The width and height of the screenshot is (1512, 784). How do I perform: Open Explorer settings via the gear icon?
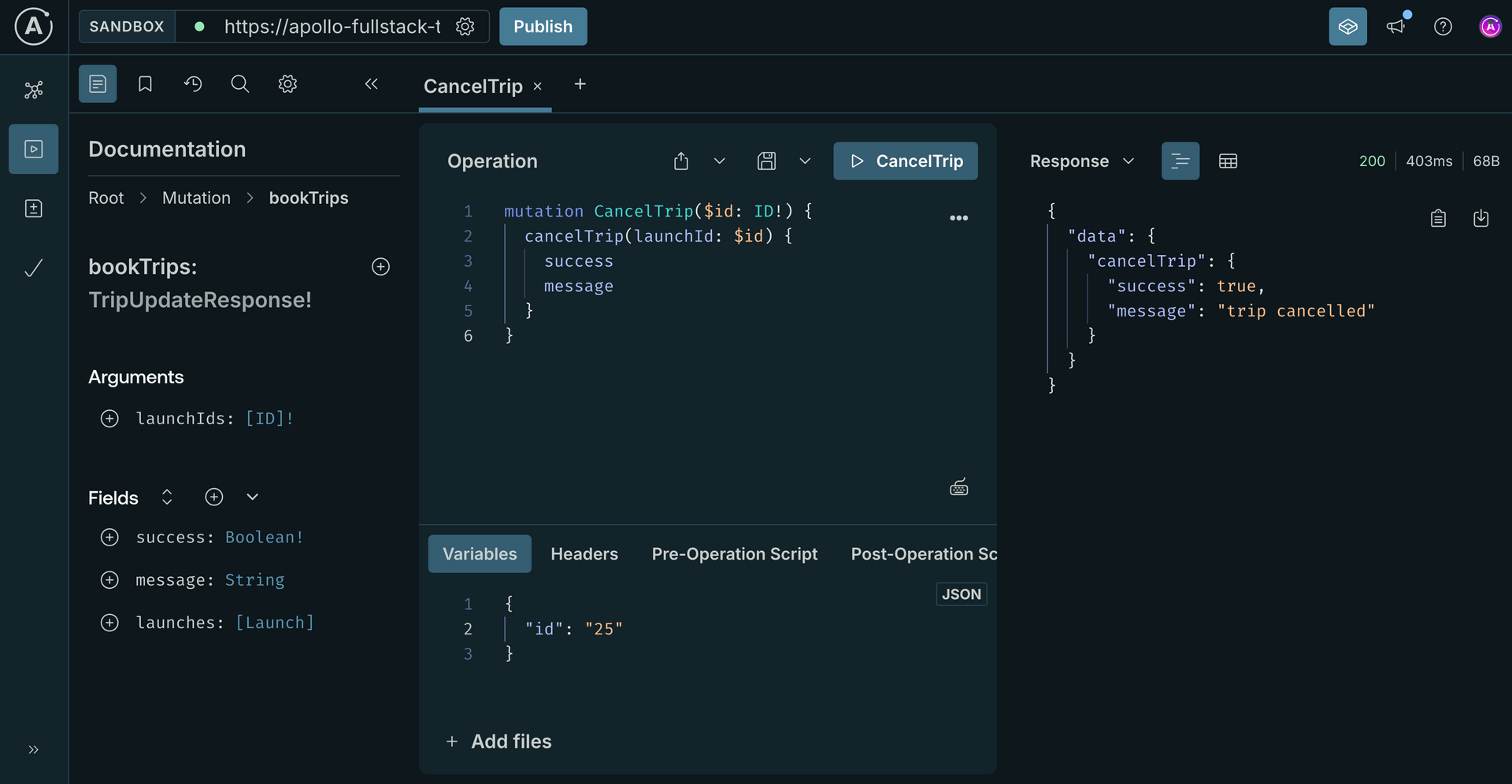tap(287, 83)
